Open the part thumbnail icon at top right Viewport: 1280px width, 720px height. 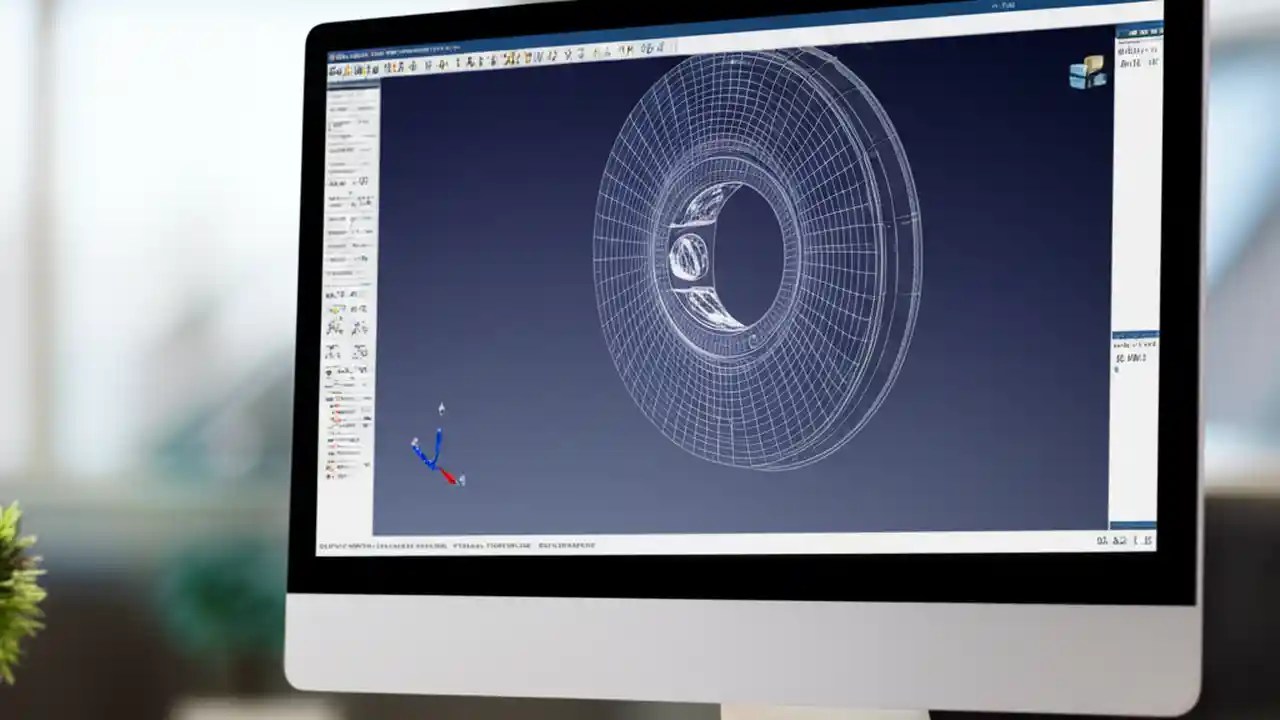[1088, 75]
